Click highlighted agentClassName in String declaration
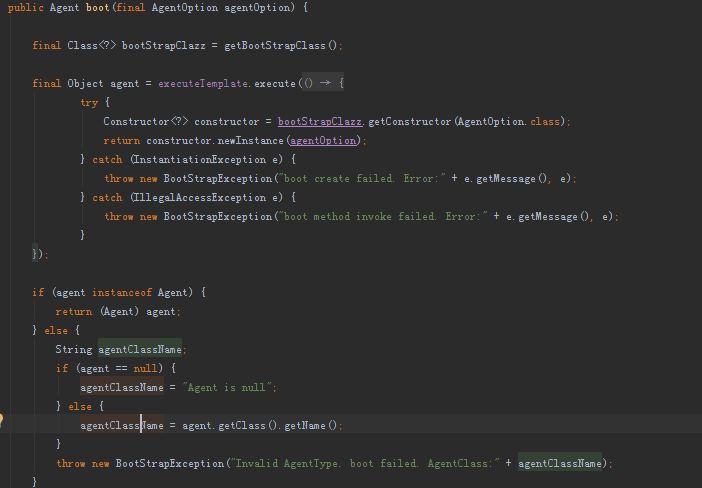This screenshot has height=488, width=702. pos(141,349)
